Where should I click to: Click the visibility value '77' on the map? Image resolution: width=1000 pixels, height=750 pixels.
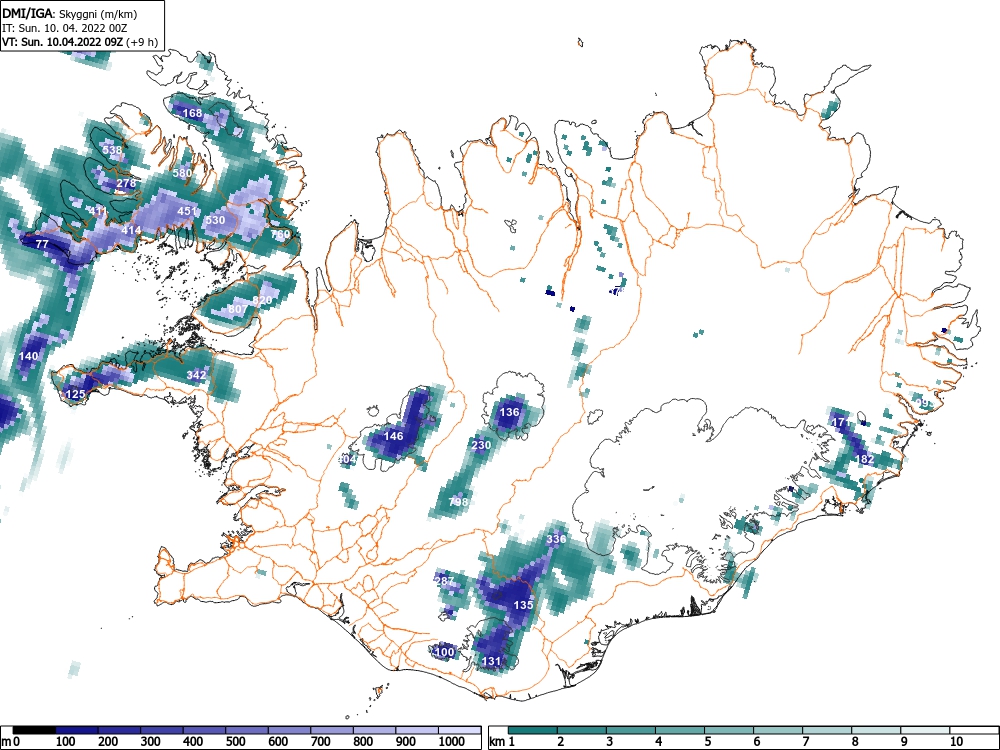42,244
